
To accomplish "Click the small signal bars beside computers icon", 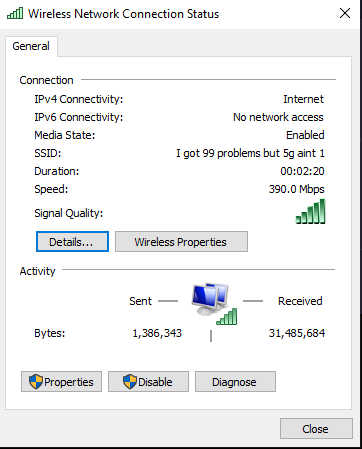I will point(227,317).
